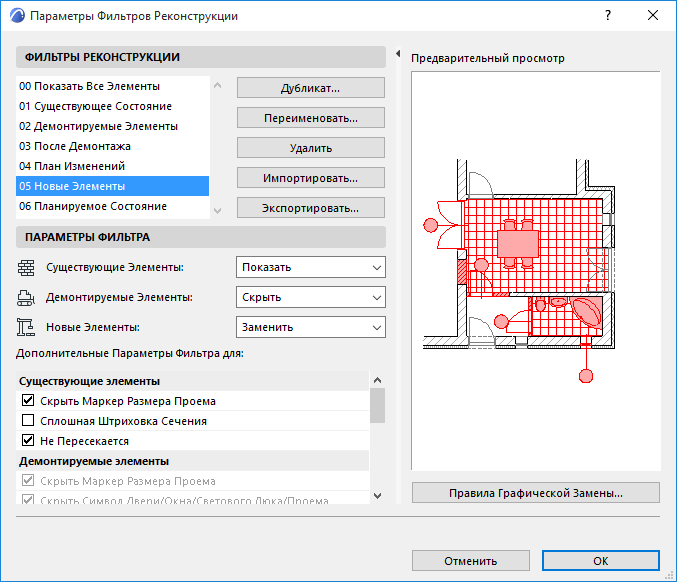Image resolution: width=677 pixels, height=582 pixels.
Task: Click the additional parameters scroll-up arrow
Action: (x=377, y=380)
